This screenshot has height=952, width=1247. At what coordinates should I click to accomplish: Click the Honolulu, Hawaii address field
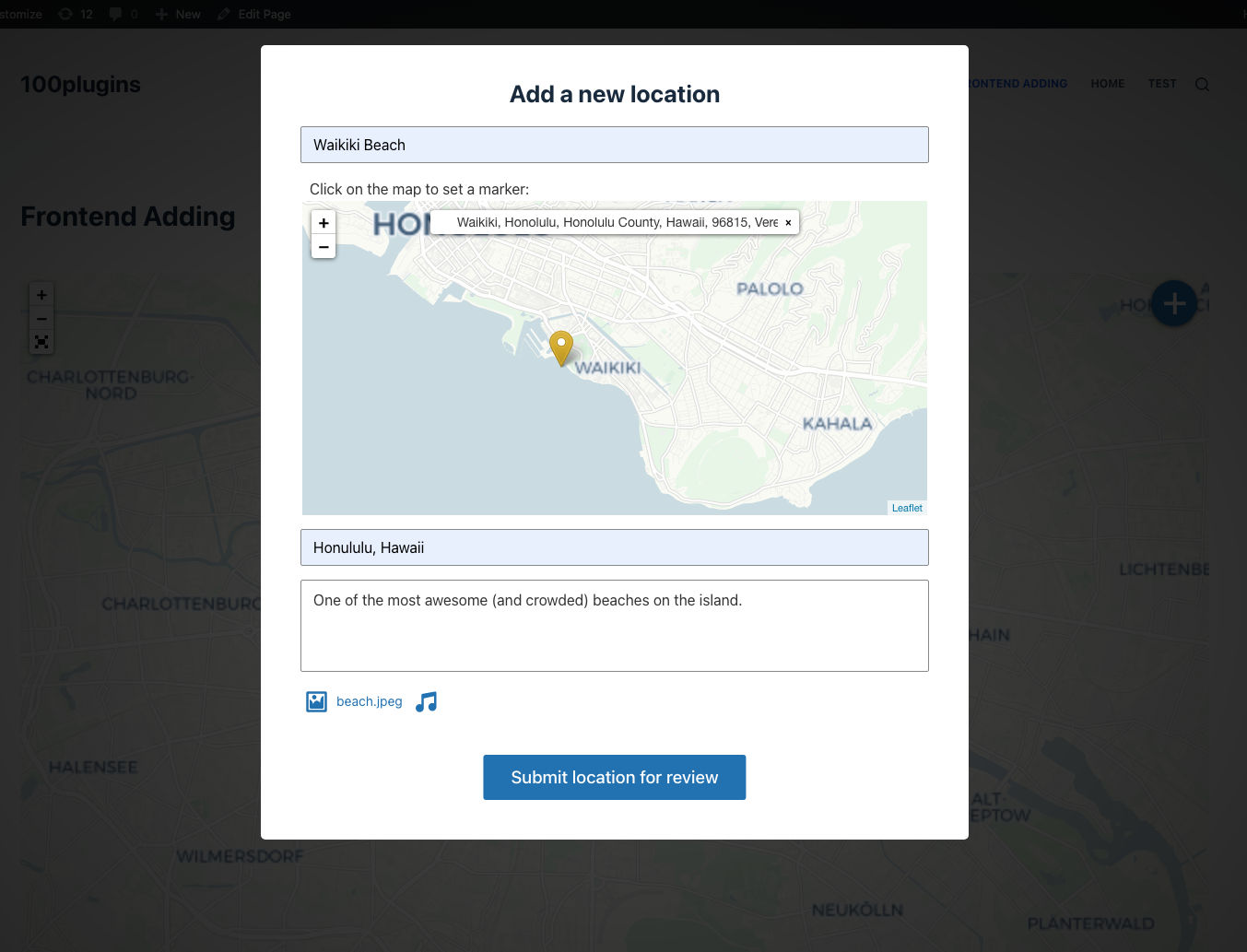tap(614, 547)
